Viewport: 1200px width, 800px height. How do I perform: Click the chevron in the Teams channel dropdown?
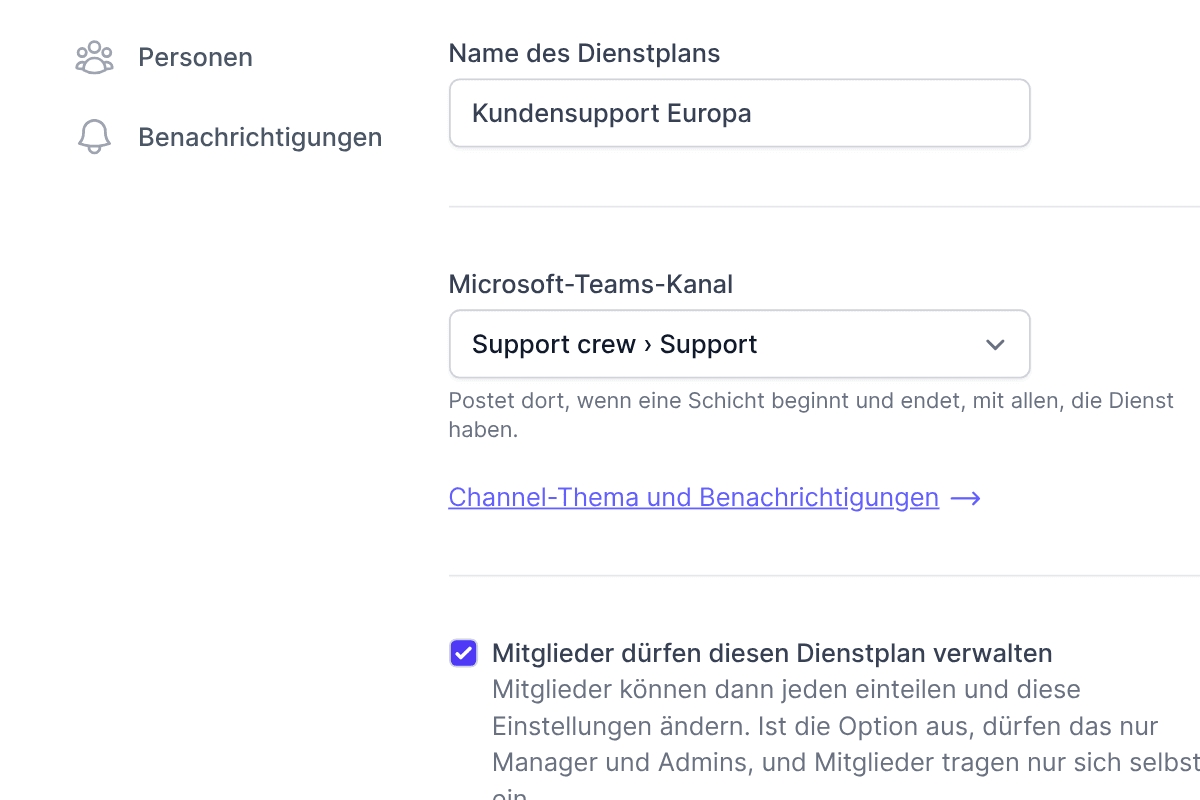[995, 345]
